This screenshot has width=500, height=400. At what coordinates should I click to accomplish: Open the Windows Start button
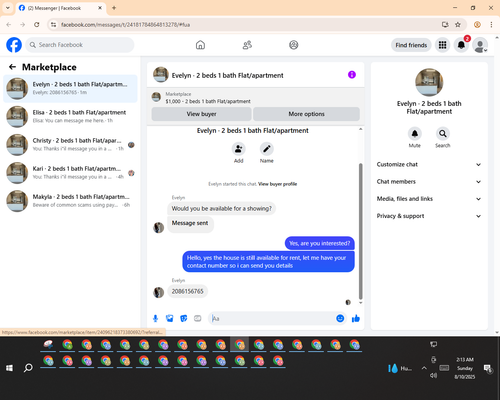[9, 368]
